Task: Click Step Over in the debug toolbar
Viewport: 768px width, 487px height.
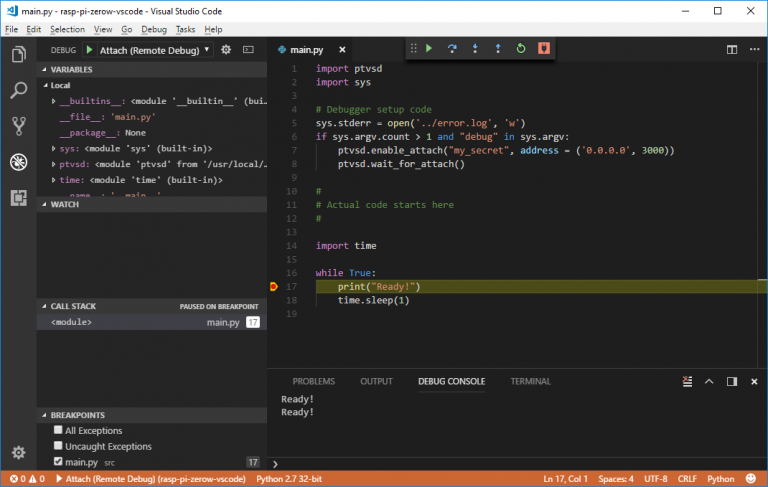Action: (x=452, y=48)
